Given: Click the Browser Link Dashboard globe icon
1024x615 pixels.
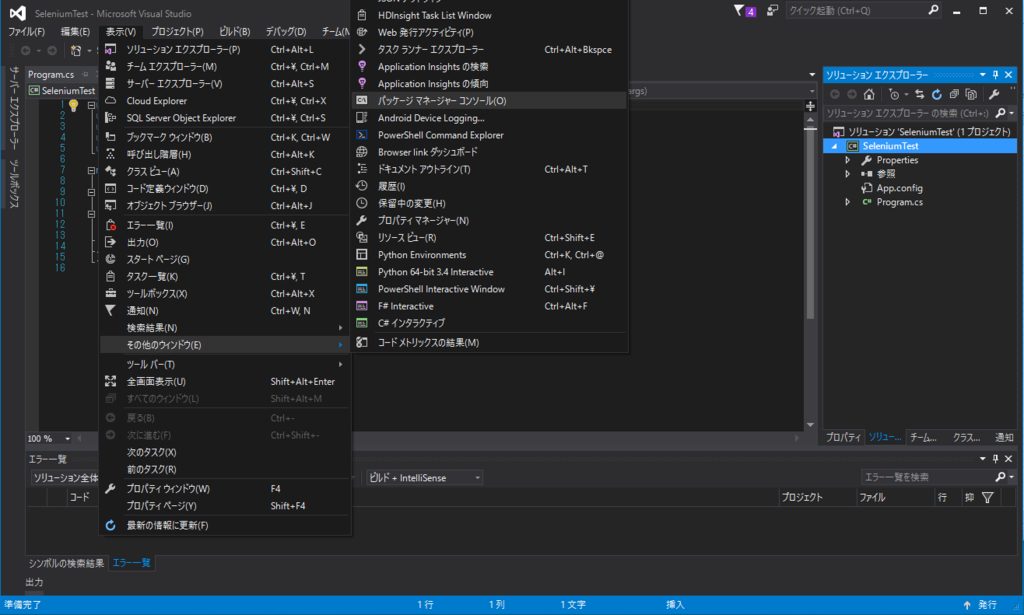Looking at the screenshot, I should click(362, 152).
